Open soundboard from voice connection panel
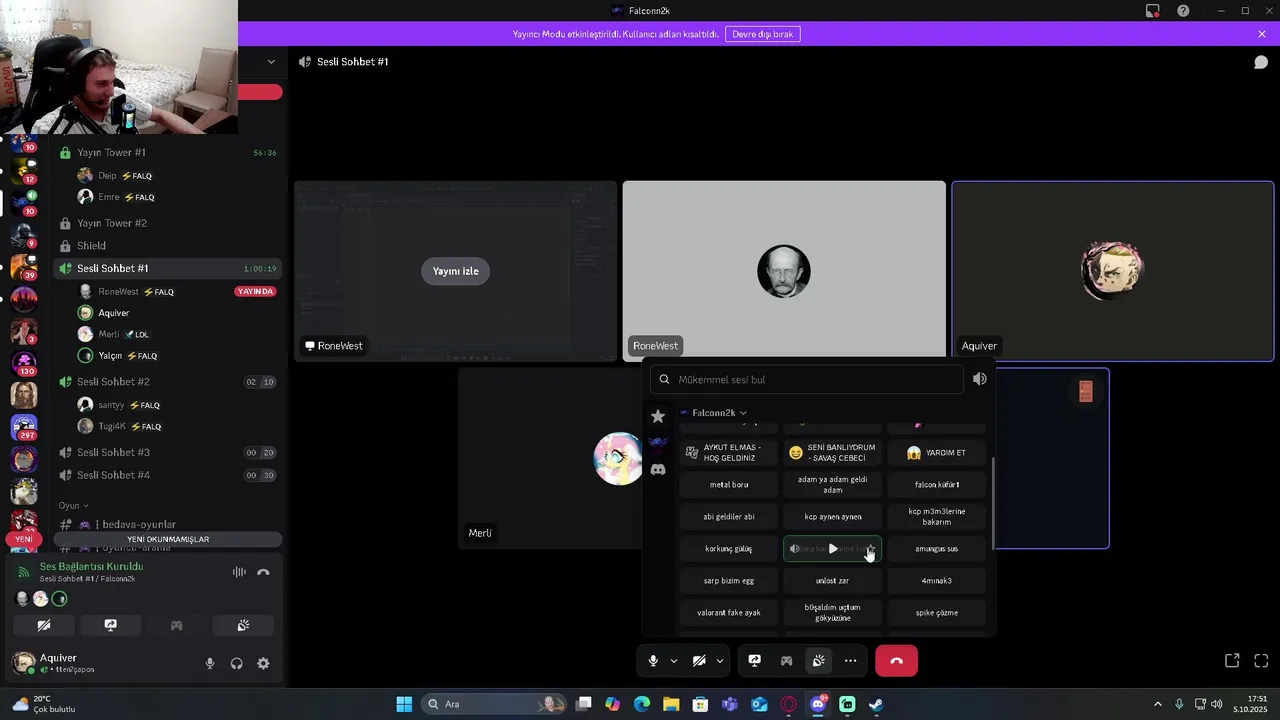 click(x=243, y=625)
